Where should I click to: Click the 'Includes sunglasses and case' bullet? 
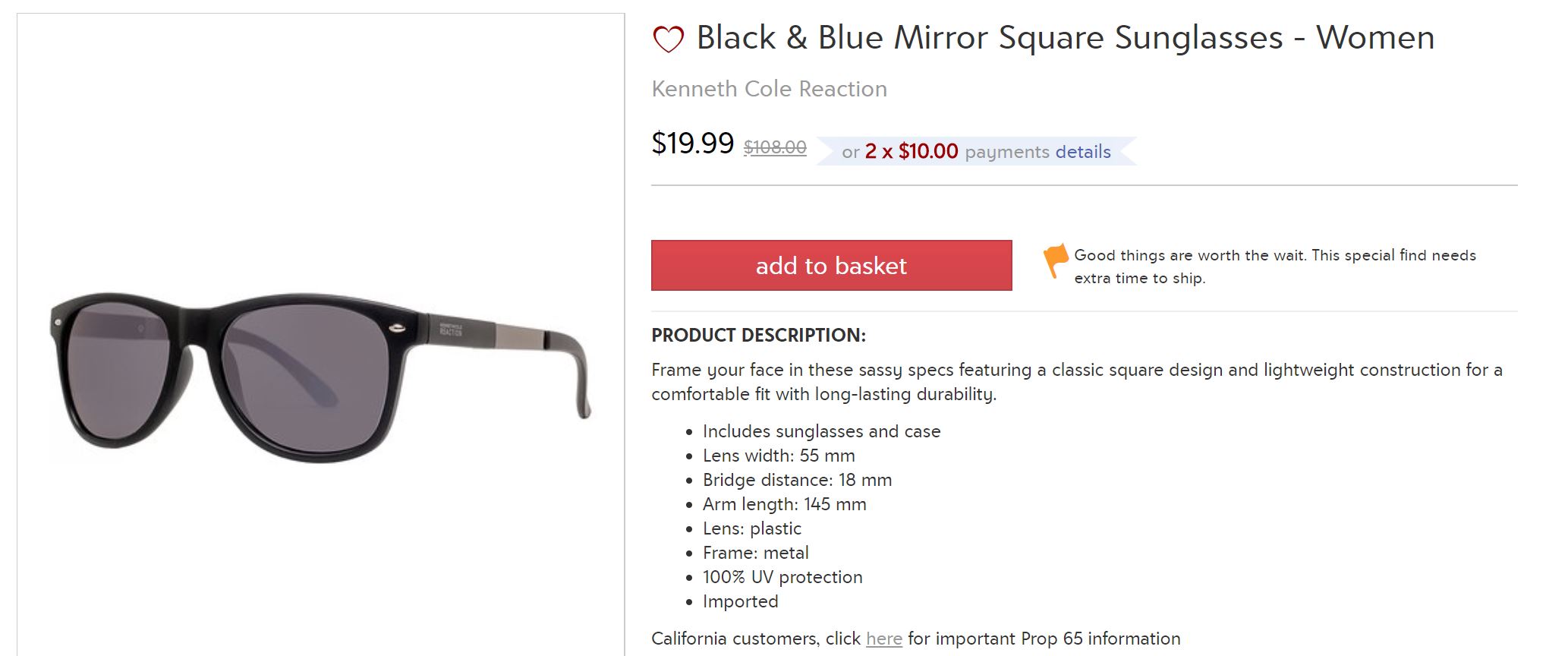point(821,431)
